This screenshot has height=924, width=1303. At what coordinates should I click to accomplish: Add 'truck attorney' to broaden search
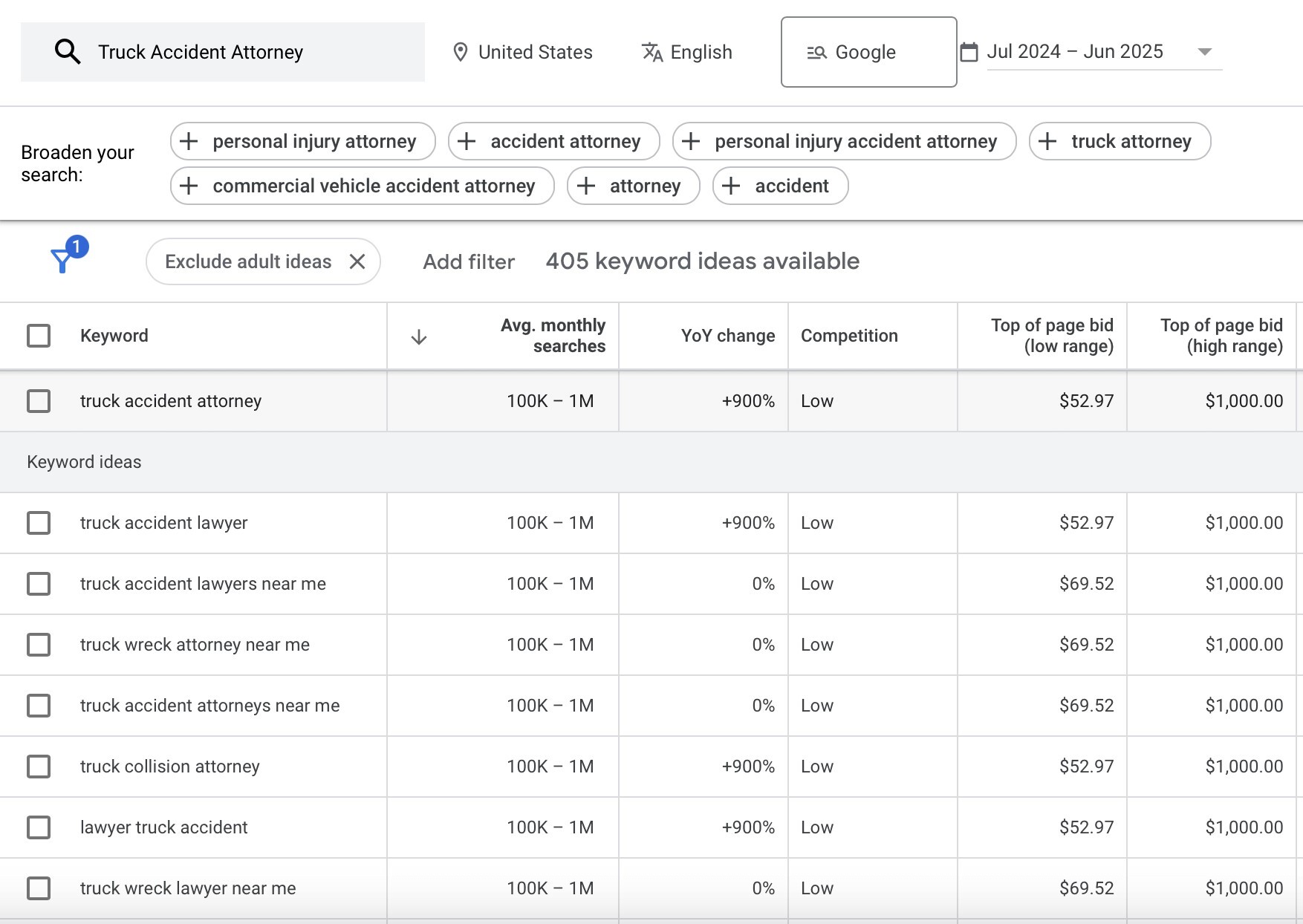(1120, 141)
